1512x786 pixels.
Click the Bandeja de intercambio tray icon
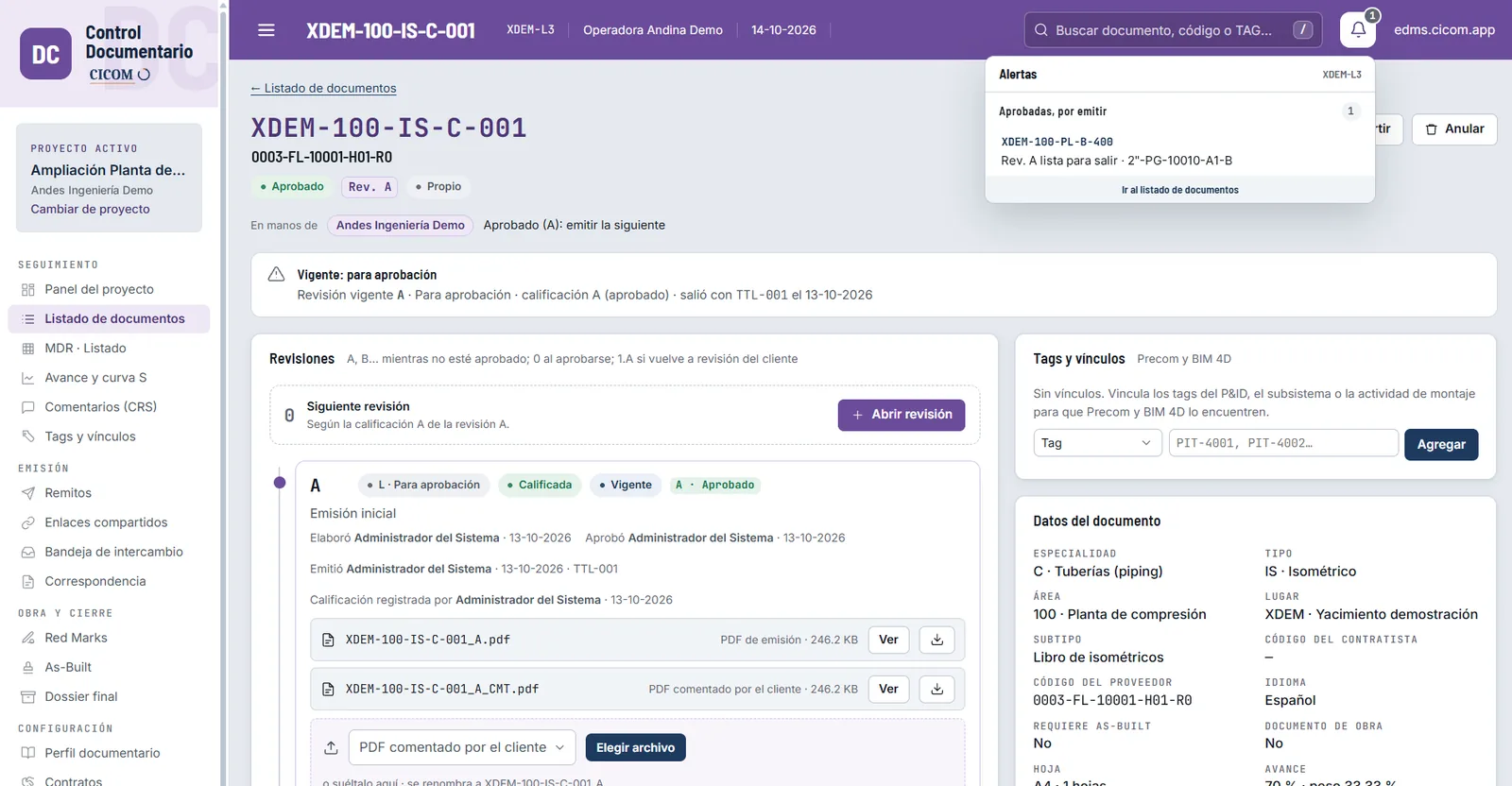pos(28,552)
